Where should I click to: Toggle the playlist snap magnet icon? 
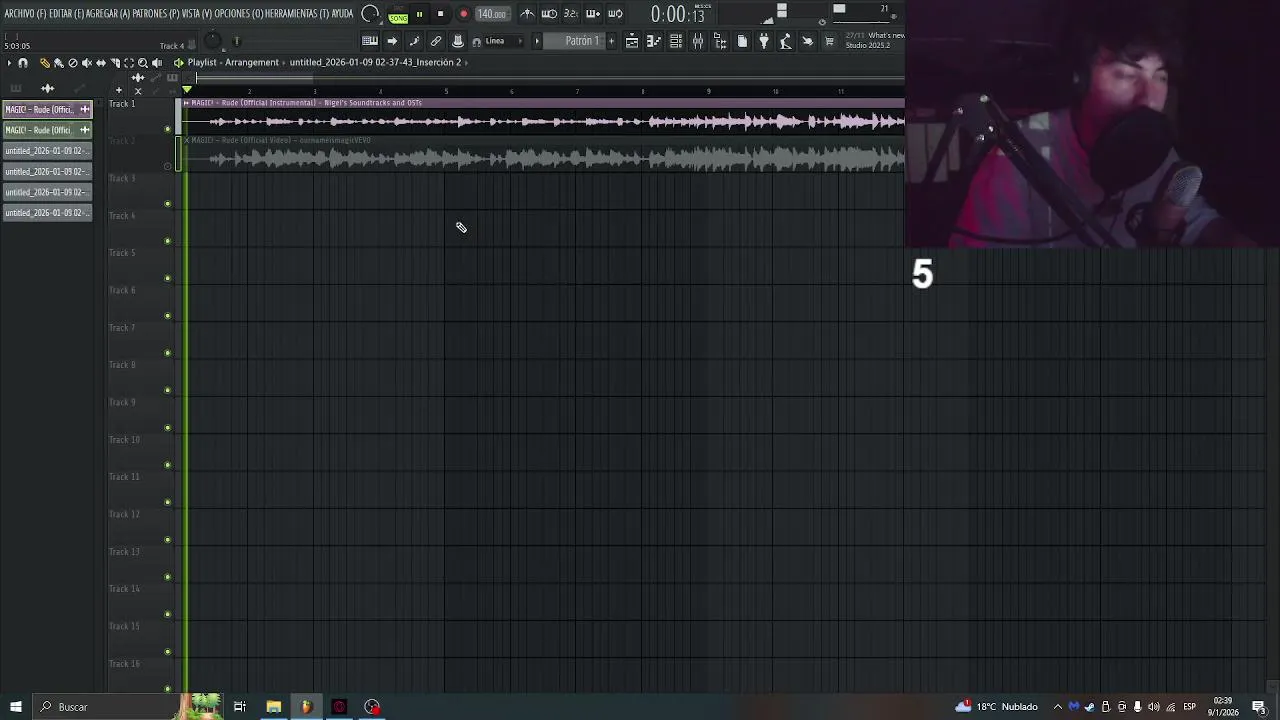point(23,63)
